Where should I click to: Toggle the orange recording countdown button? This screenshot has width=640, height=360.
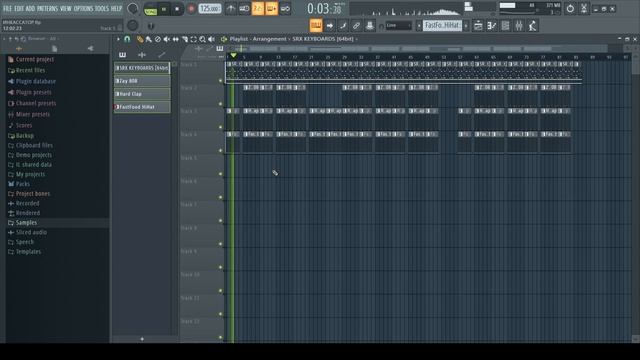[258, 9]
